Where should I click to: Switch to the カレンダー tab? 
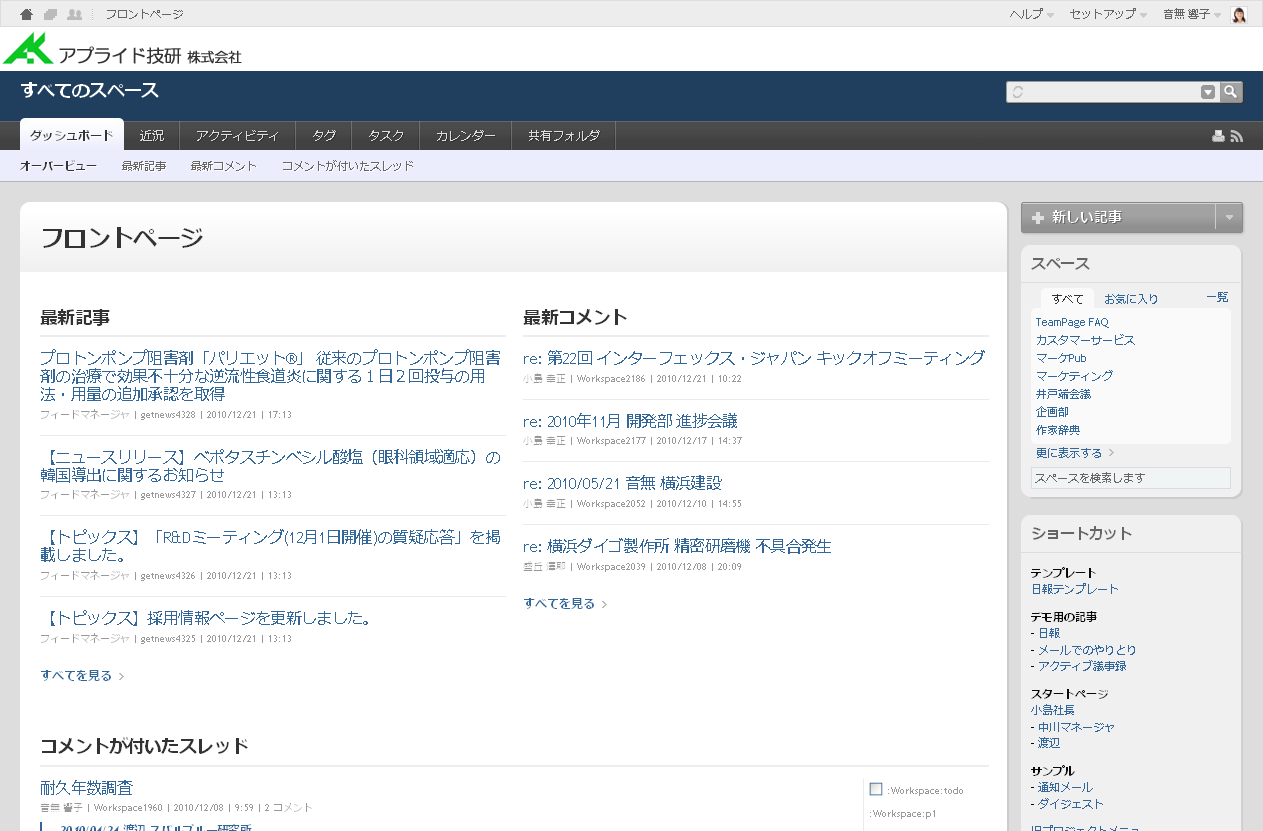point(465,136)
